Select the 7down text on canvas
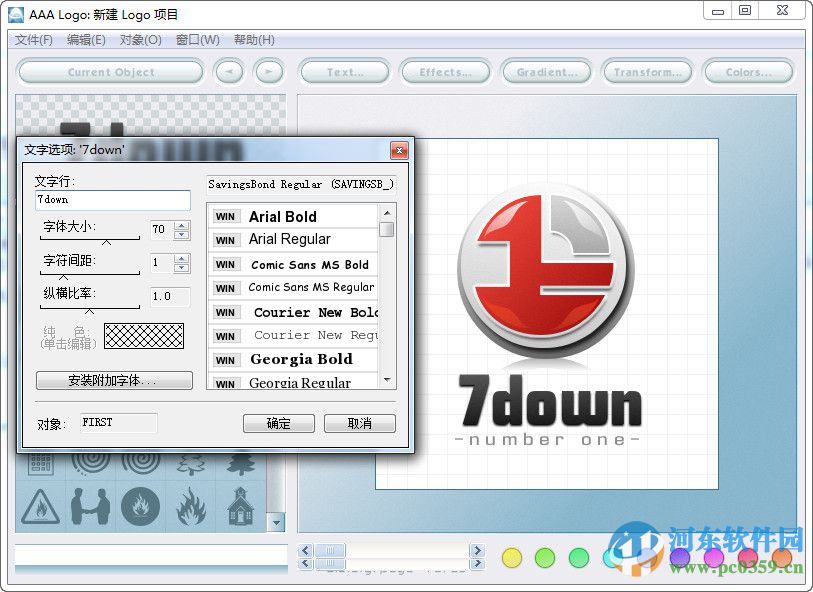813x592 pixels. pos(550,401)
